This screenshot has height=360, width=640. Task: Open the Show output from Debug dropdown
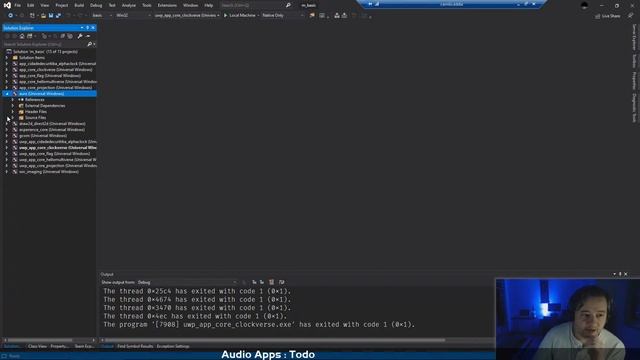pos(187,282)
